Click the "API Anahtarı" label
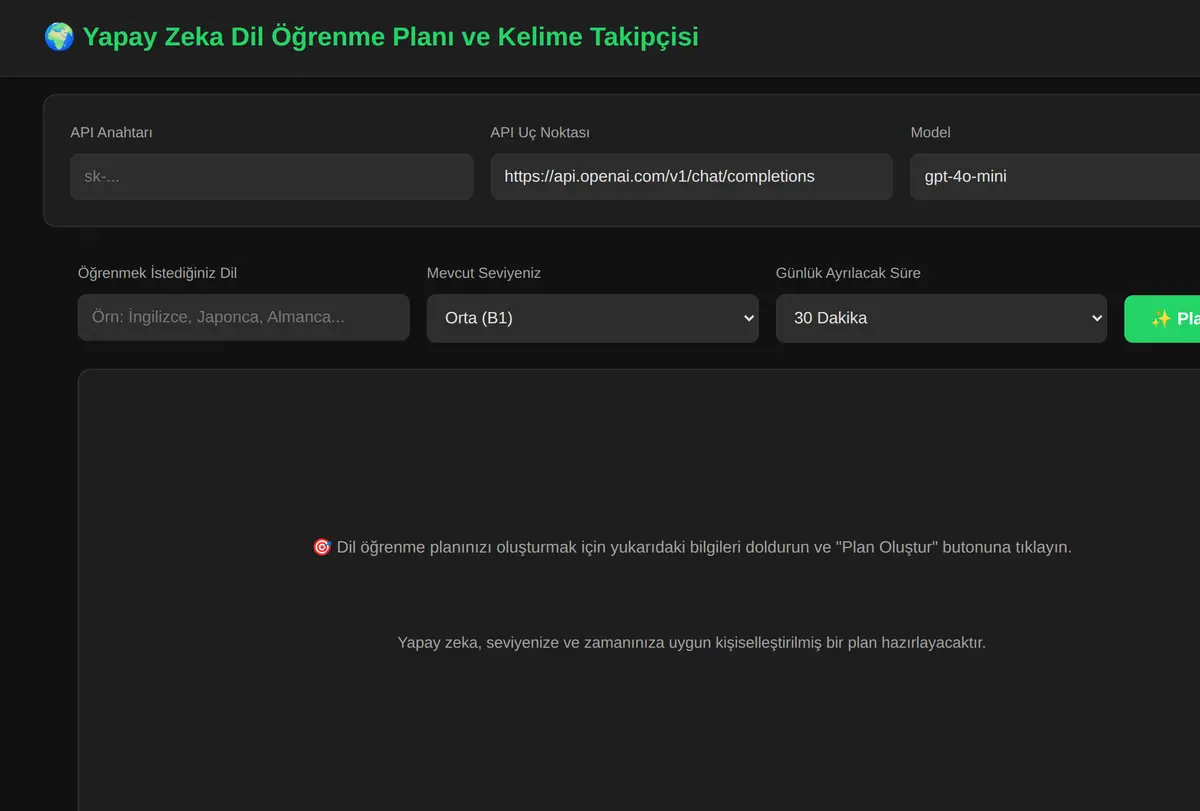Viewport: 1200px width, 811px height. click(x=111, y=132)
